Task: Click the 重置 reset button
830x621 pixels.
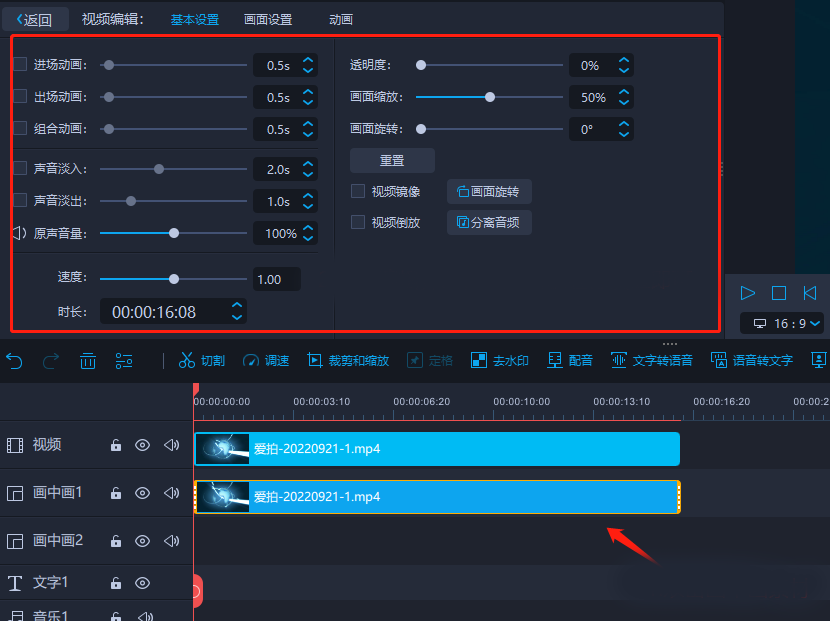Action: (392, 160)
